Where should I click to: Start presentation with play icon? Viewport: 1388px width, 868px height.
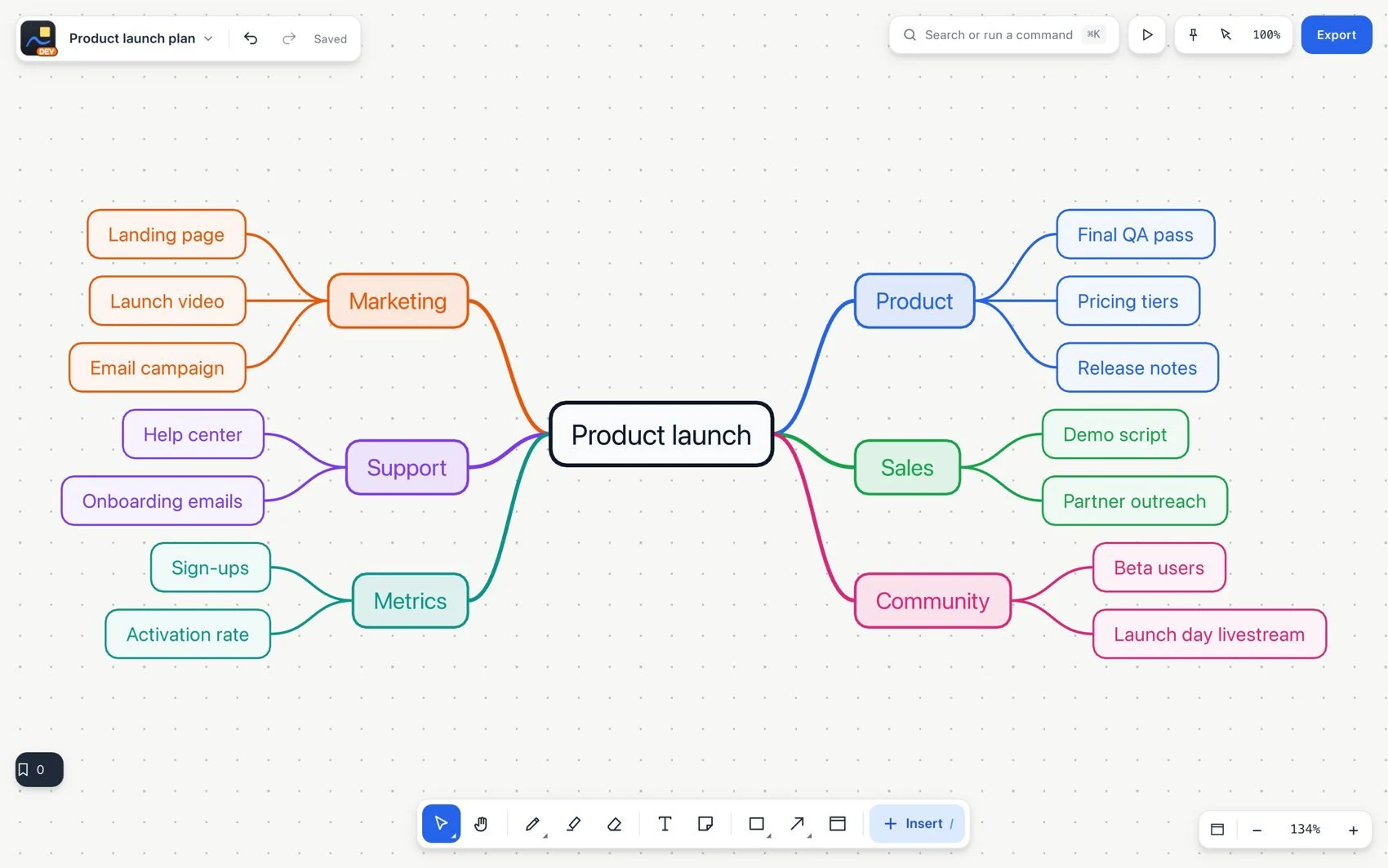point(1147,35)
